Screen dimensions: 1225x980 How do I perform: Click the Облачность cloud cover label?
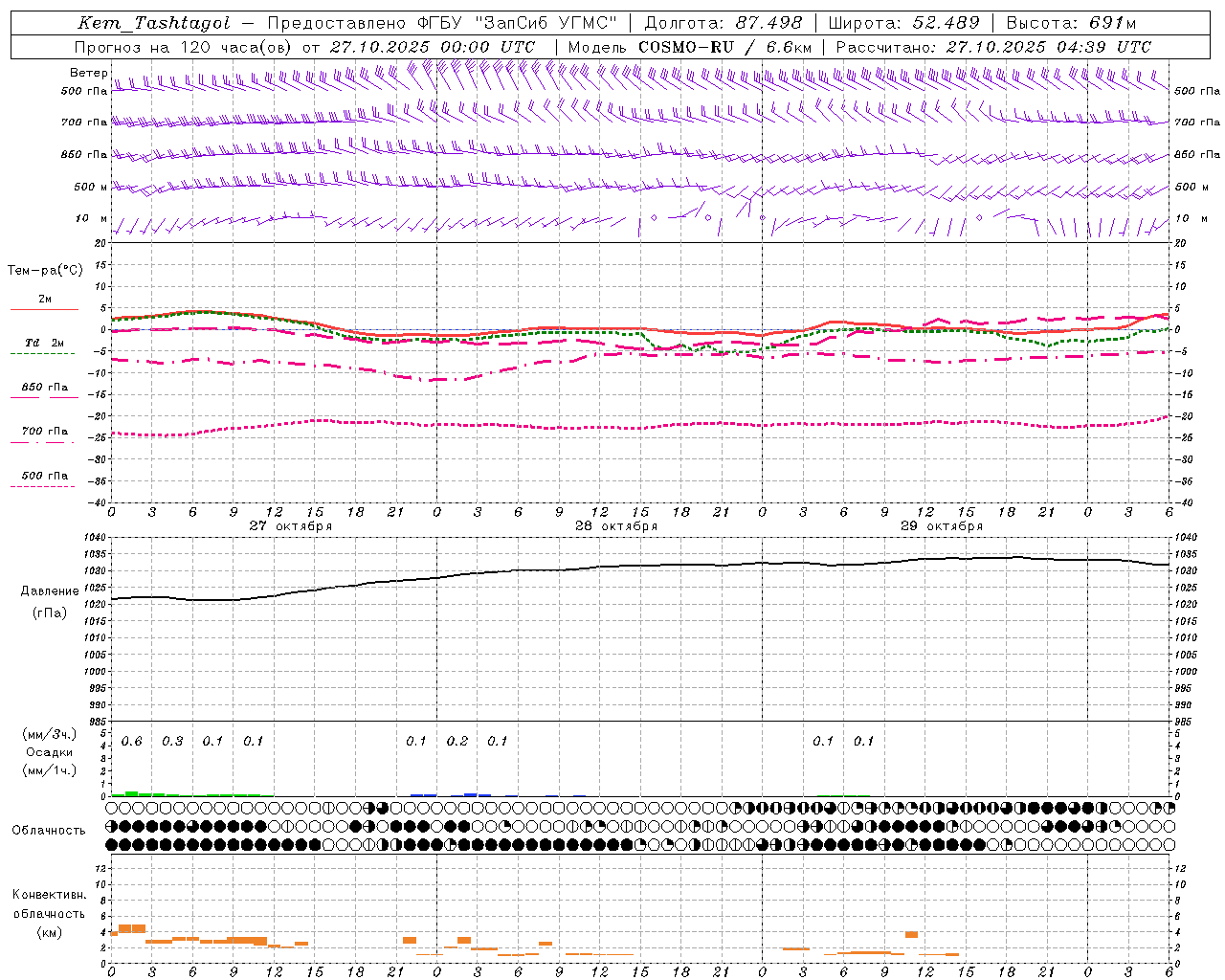tap(49, 831)
